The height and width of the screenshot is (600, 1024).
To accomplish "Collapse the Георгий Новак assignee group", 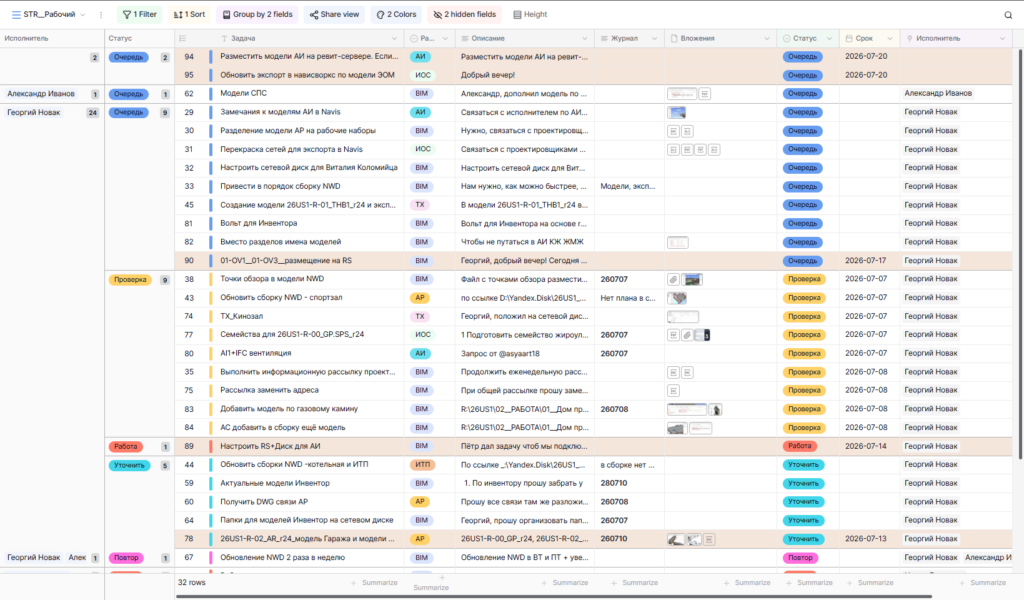I will coord(33,112).
